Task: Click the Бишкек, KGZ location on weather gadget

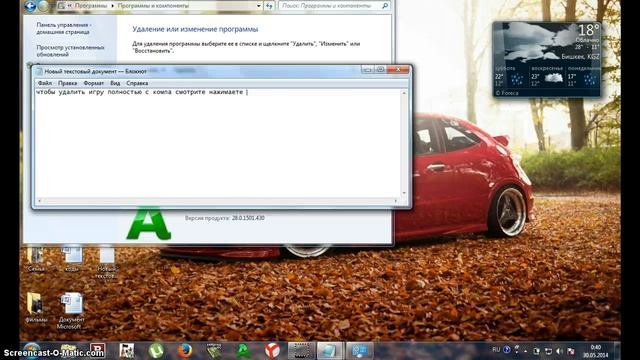Action: pyautogui.click(x=580, y=57)
